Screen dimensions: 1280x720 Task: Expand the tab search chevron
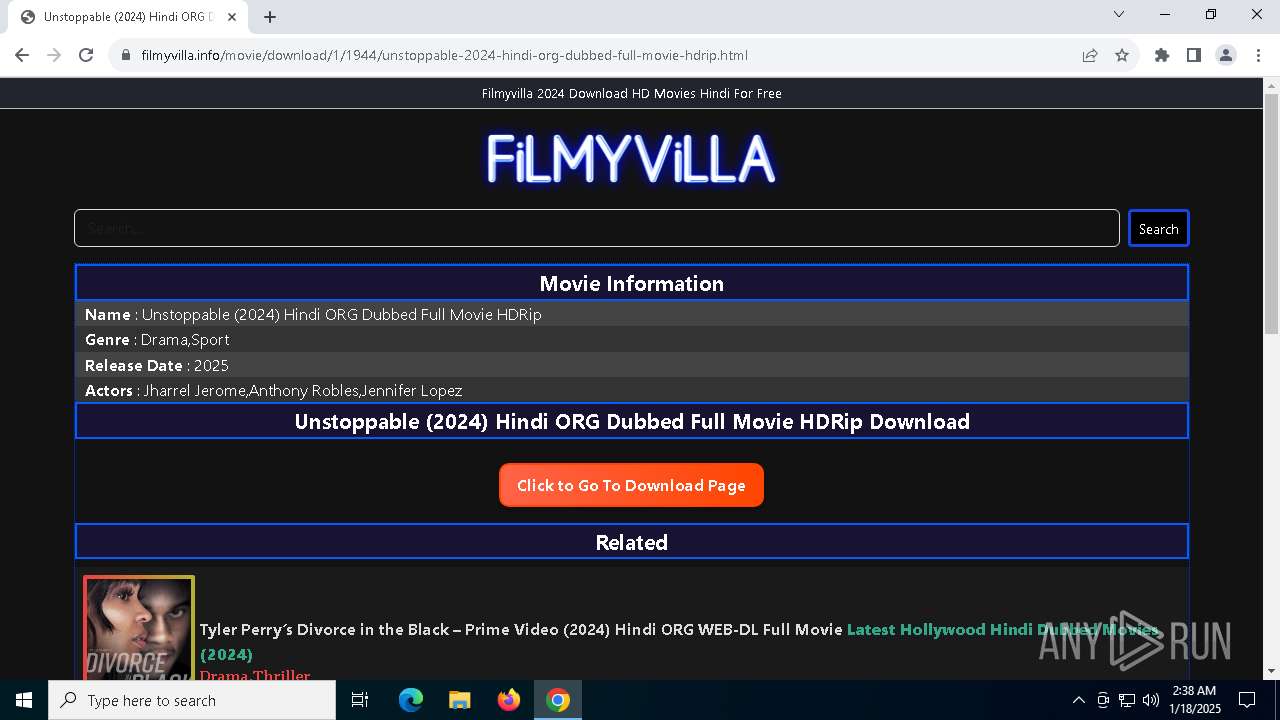(x=1119, y=14)
